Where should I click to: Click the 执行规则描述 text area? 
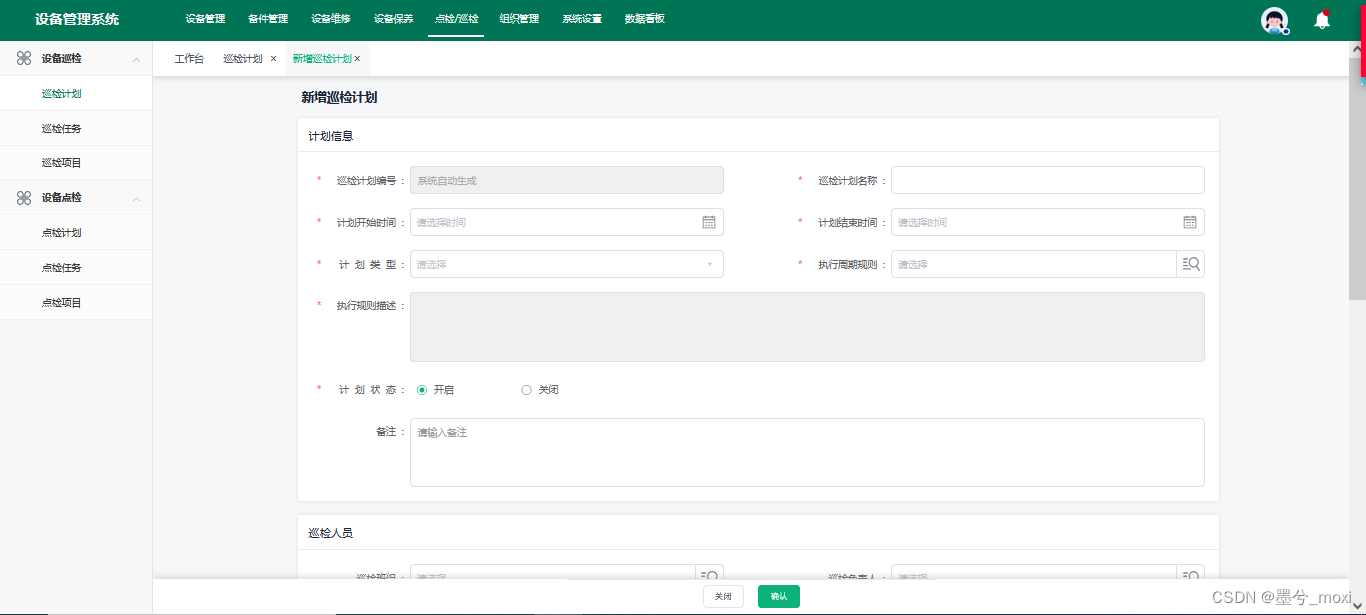click(x=807, y=327)
